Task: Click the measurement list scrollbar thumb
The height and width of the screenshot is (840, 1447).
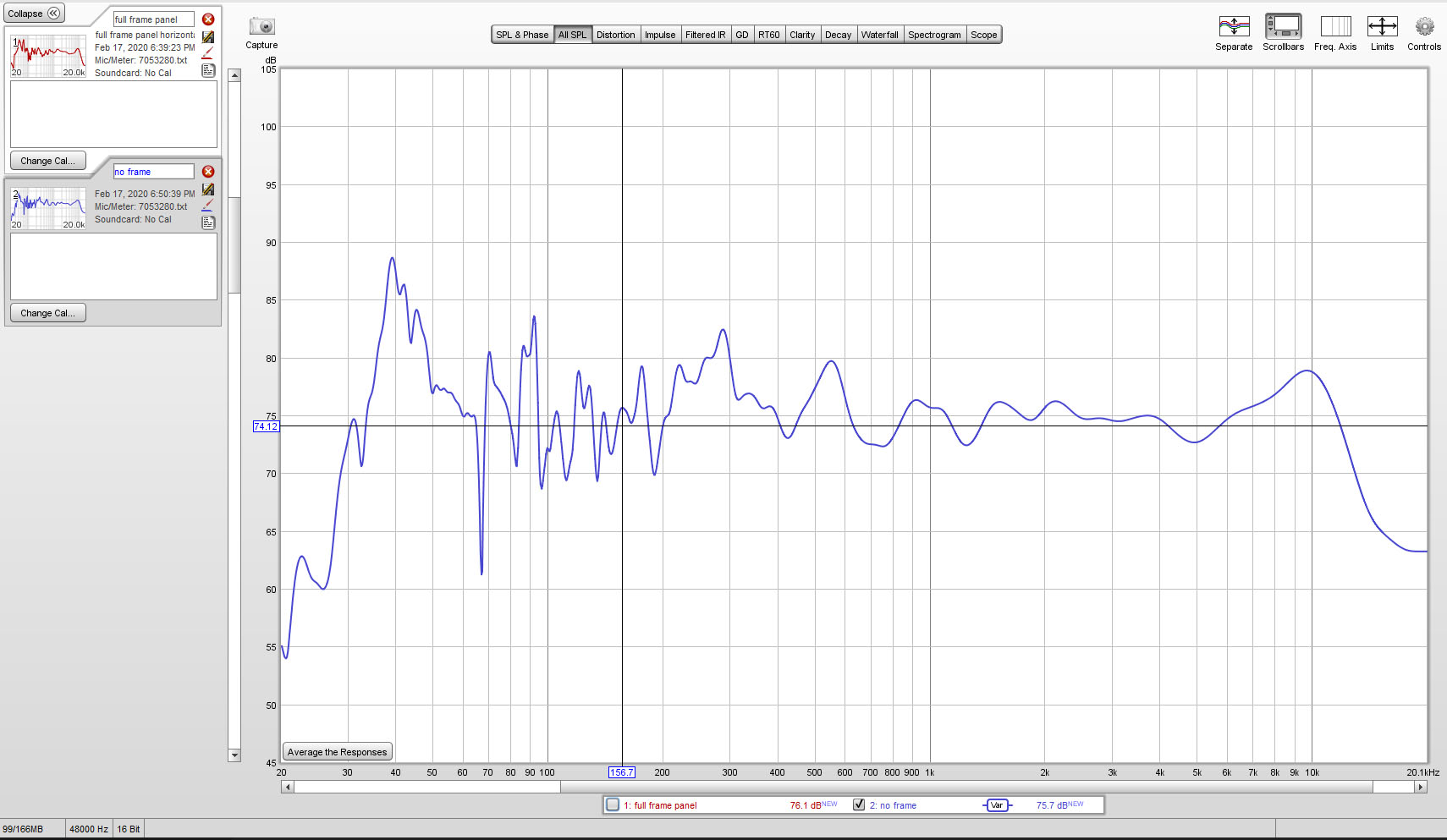Action: point(234,245)
